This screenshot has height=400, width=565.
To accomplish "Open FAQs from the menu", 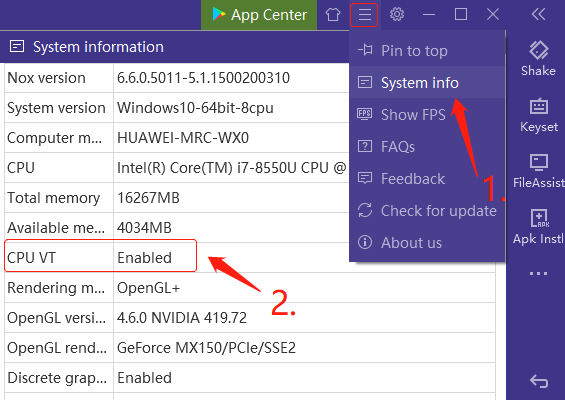I will (427, 147).
